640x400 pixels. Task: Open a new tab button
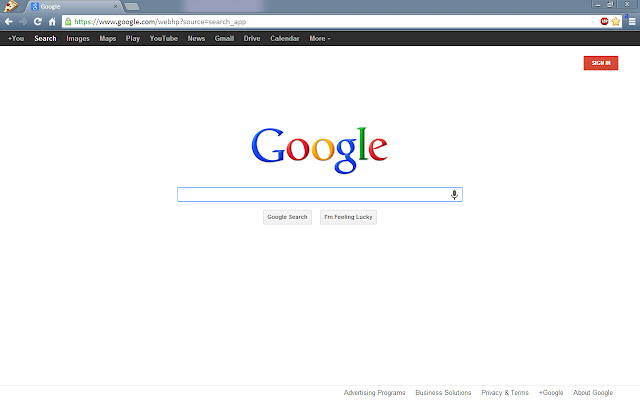(x=132, y=7)
